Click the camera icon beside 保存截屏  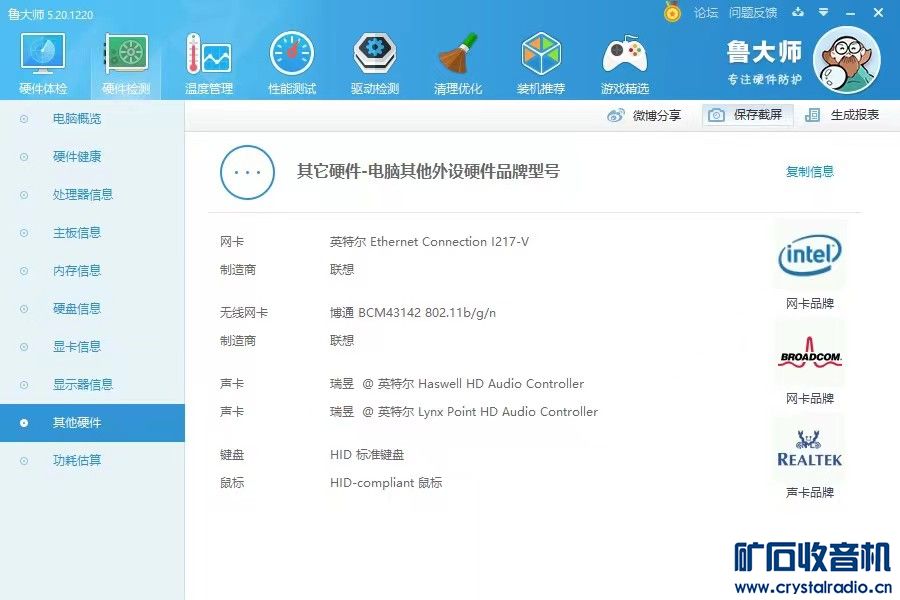click(x=716, y=115)
